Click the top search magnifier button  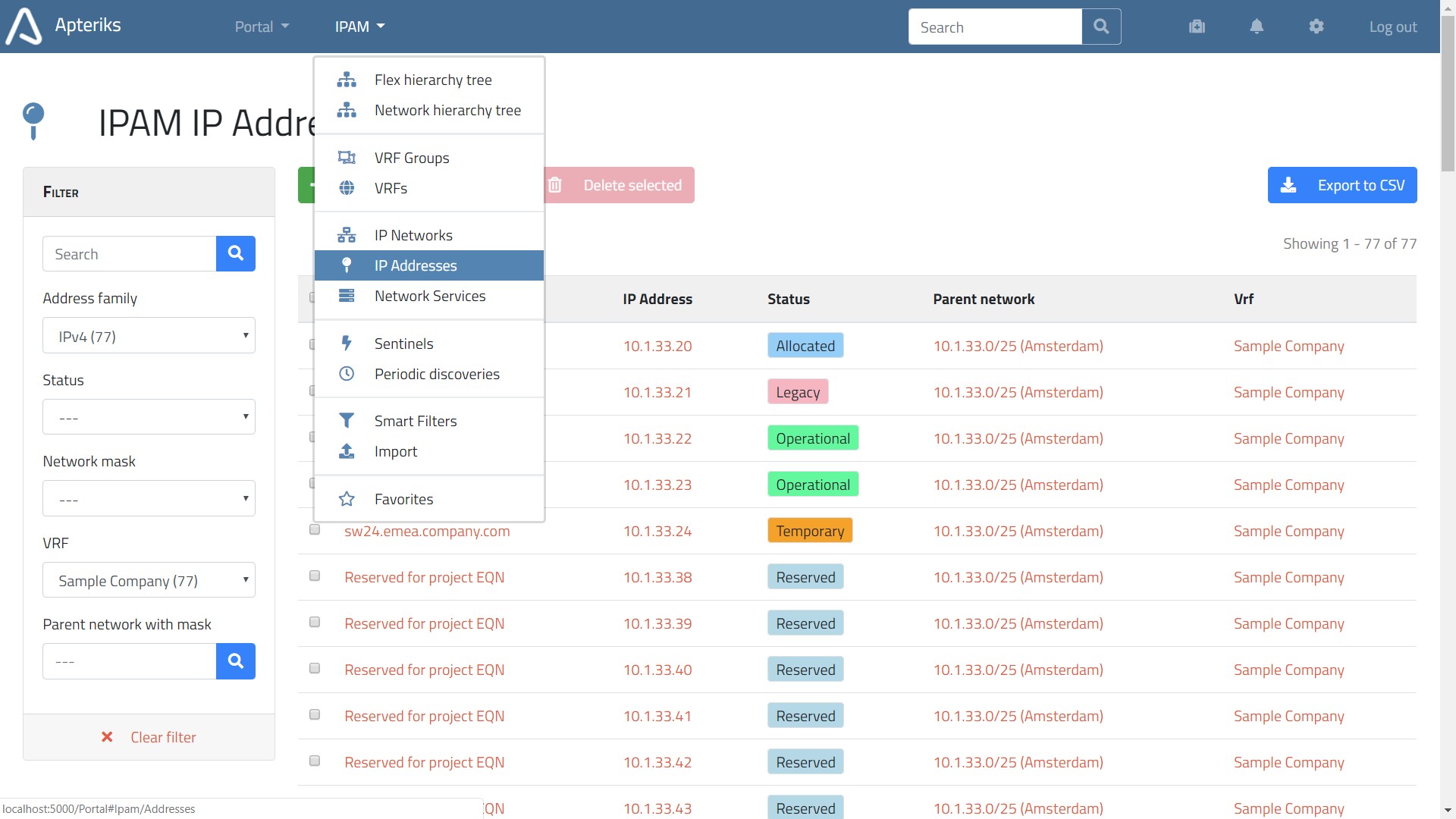pos(1101,27)
